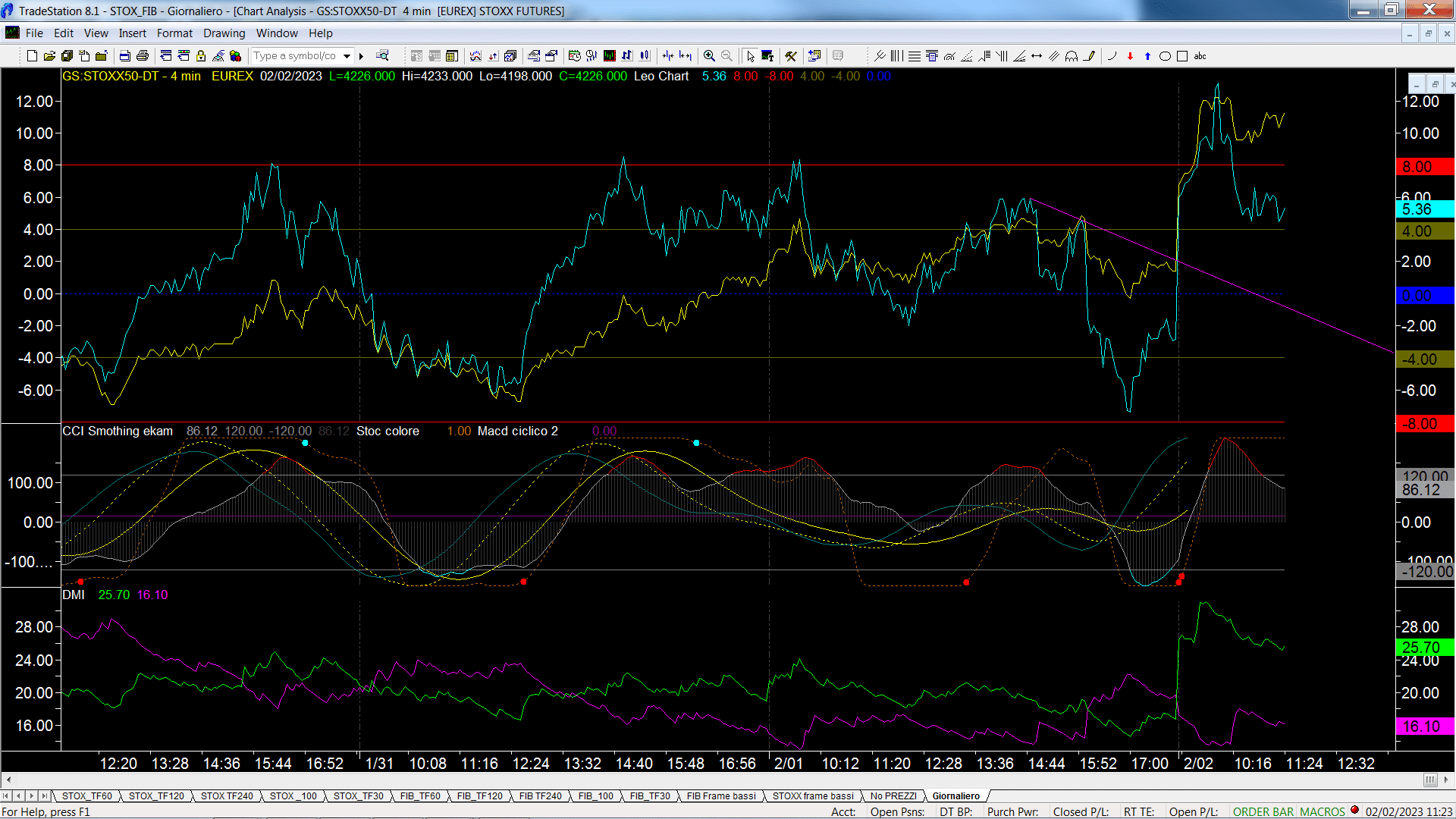Open the Format menu

point(174,33)
